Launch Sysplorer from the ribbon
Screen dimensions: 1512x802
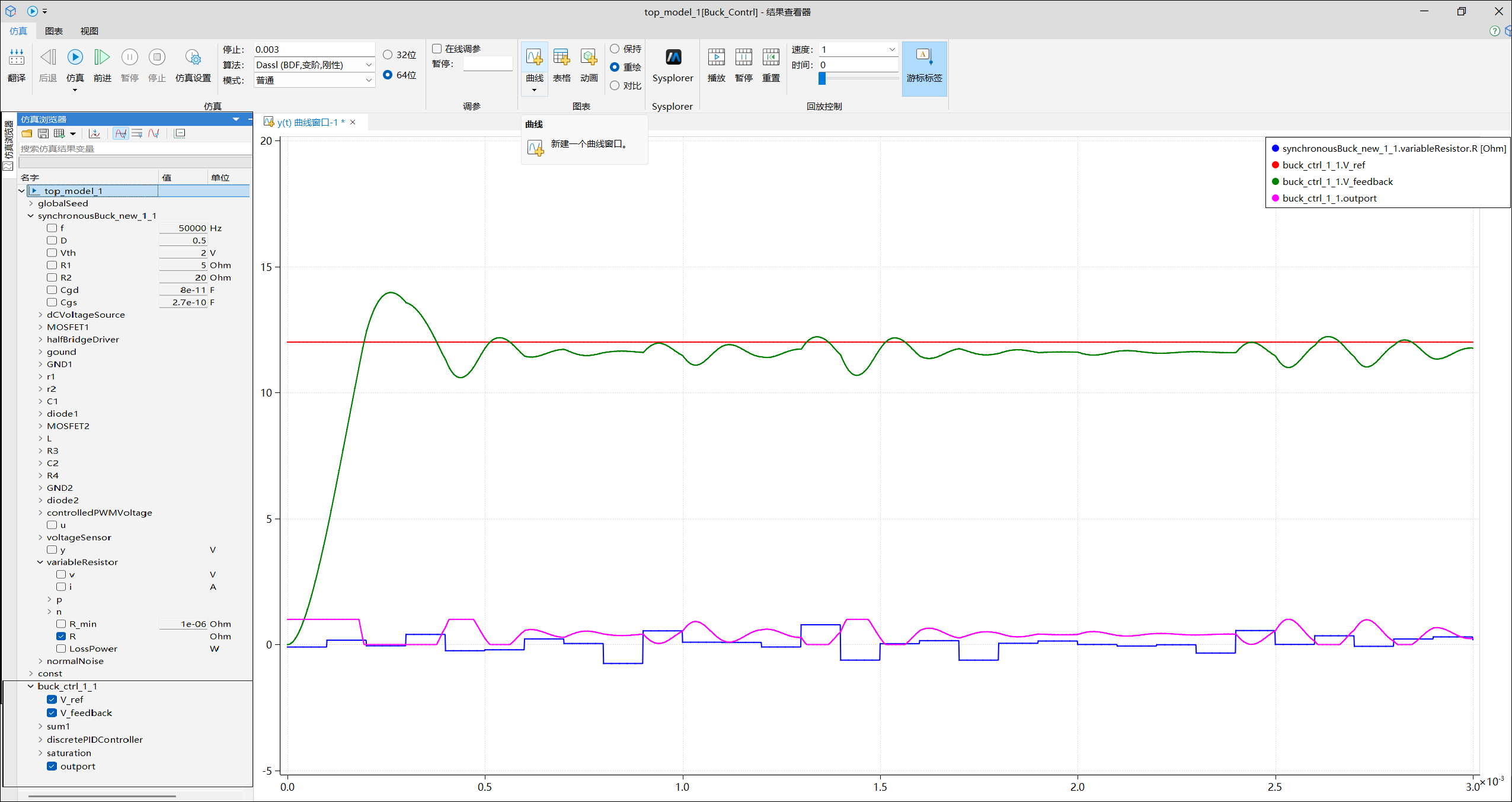click(x=672, y=57)
